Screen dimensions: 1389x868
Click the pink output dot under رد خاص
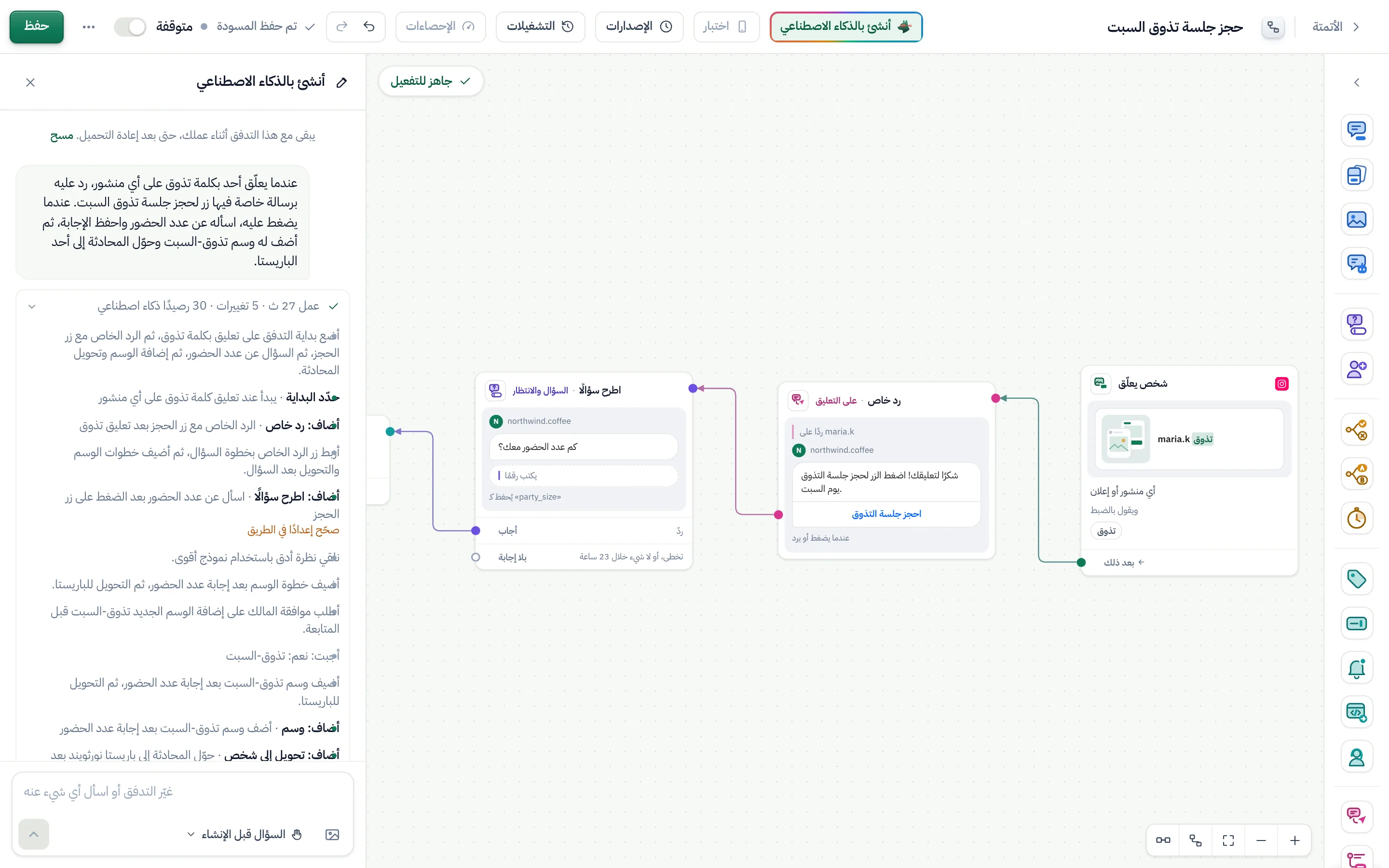[778, 515]
